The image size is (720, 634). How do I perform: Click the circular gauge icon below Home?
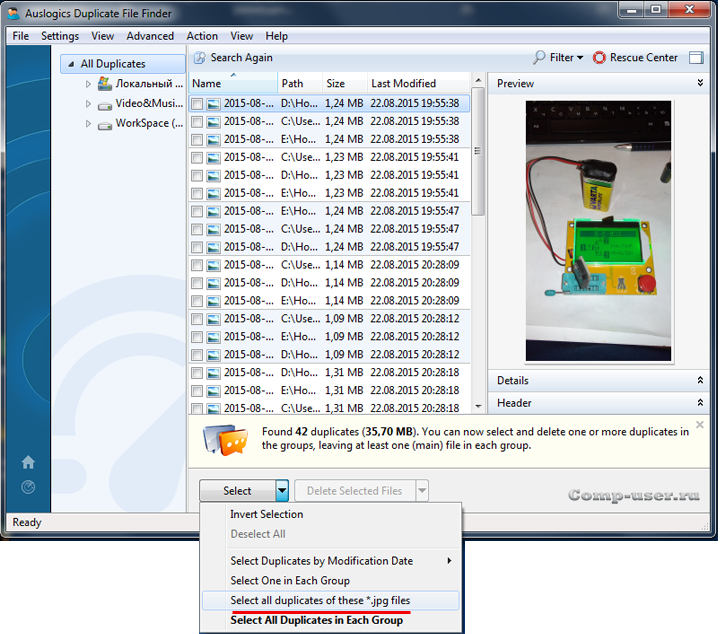pyautogui.click(x=28, y=487)
